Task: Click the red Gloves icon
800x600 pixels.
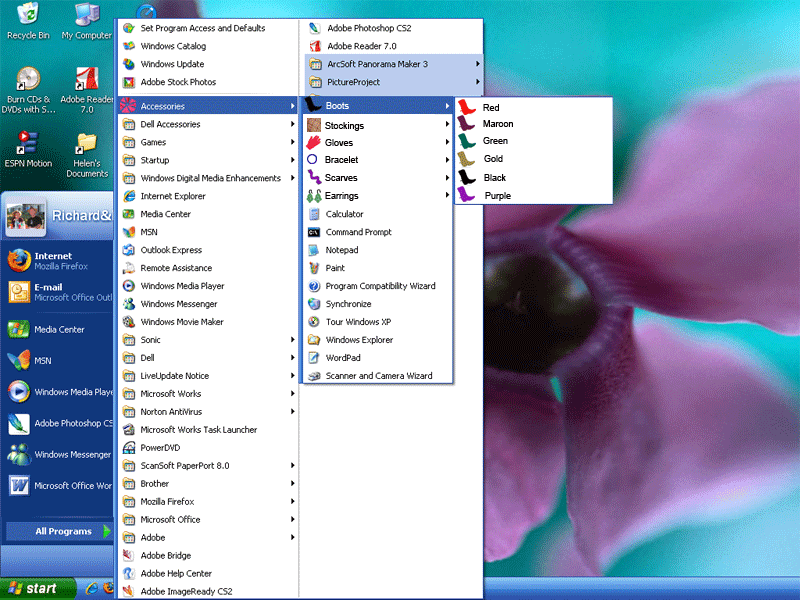Action: pos(313,142)
